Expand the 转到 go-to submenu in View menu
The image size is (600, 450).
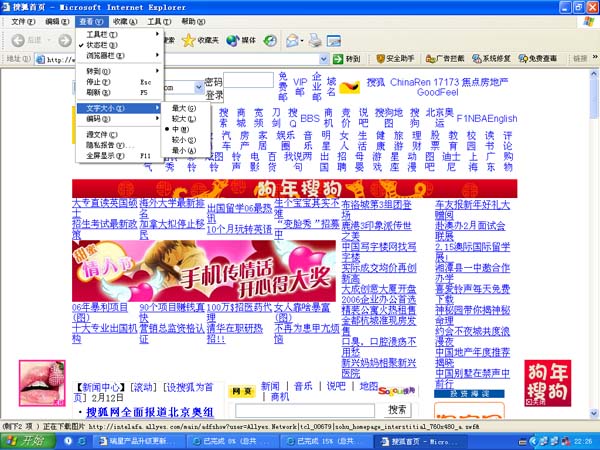click(x=120, y=71)
